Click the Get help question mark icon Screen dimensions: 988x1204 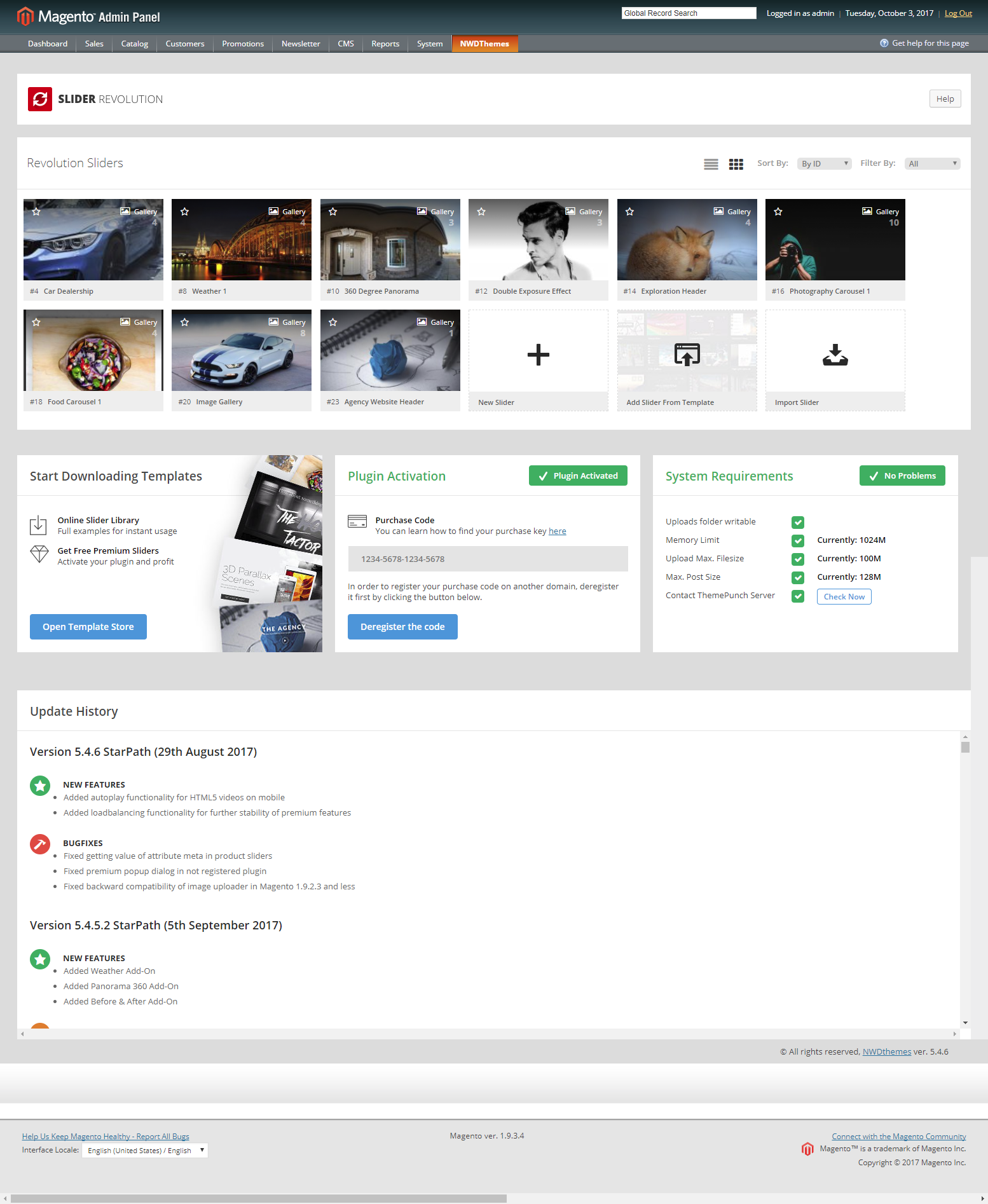coord(884,43)
